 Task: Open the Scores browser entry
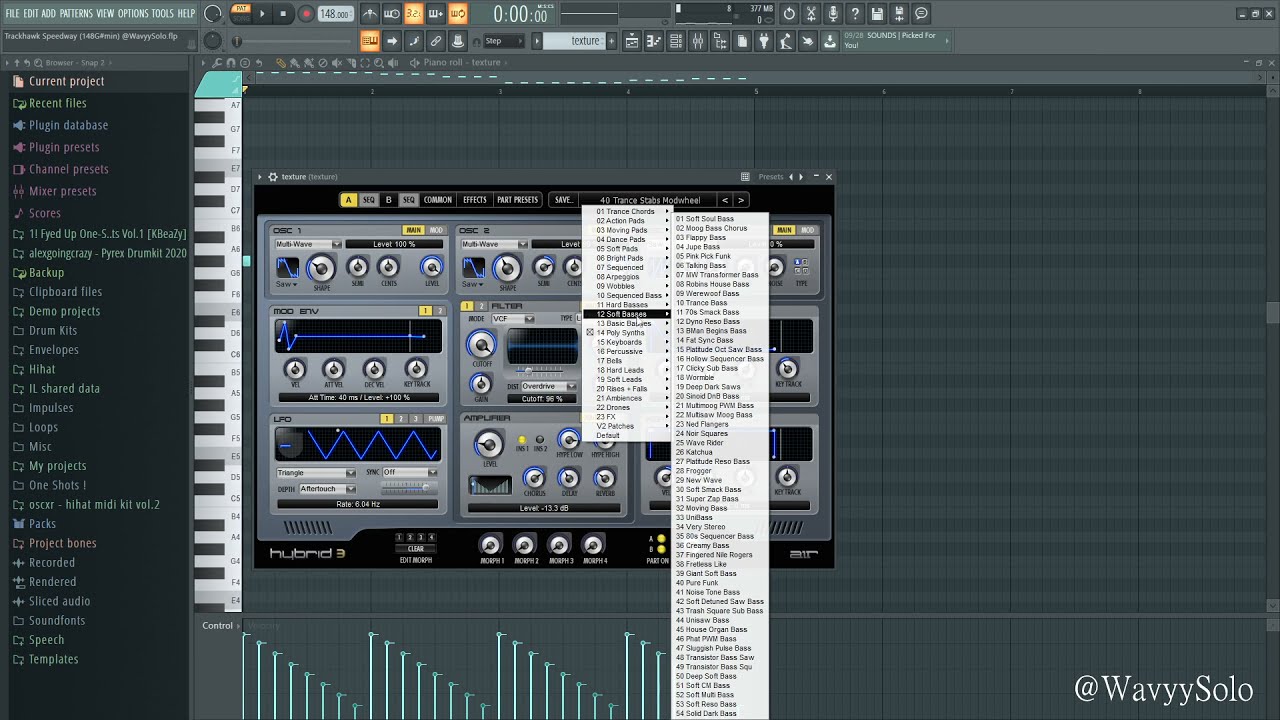pyautogui.click(x=44, y=213)
